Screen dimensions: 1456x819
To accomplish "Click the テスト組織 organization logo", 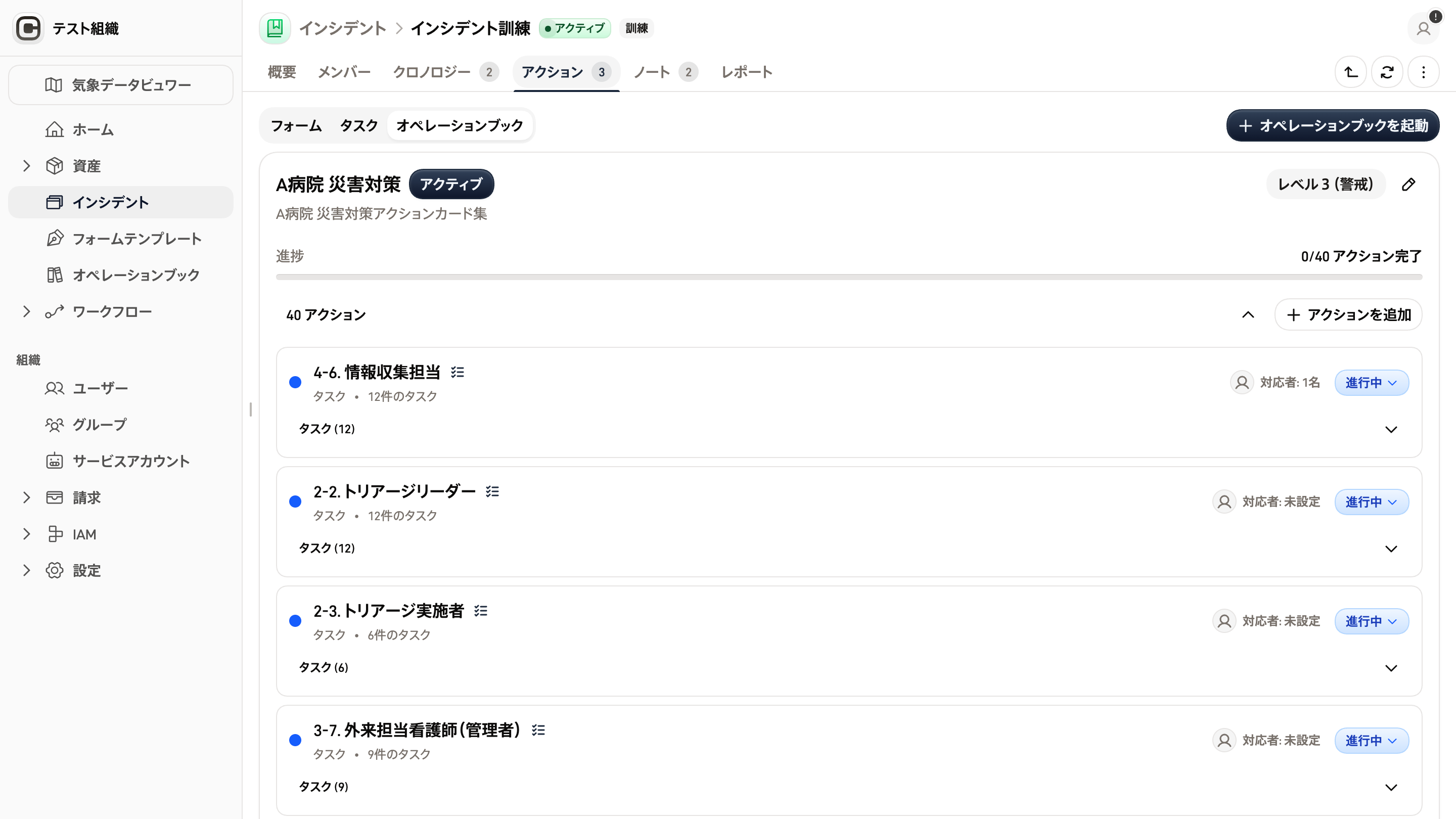I will tap(28, 28).
